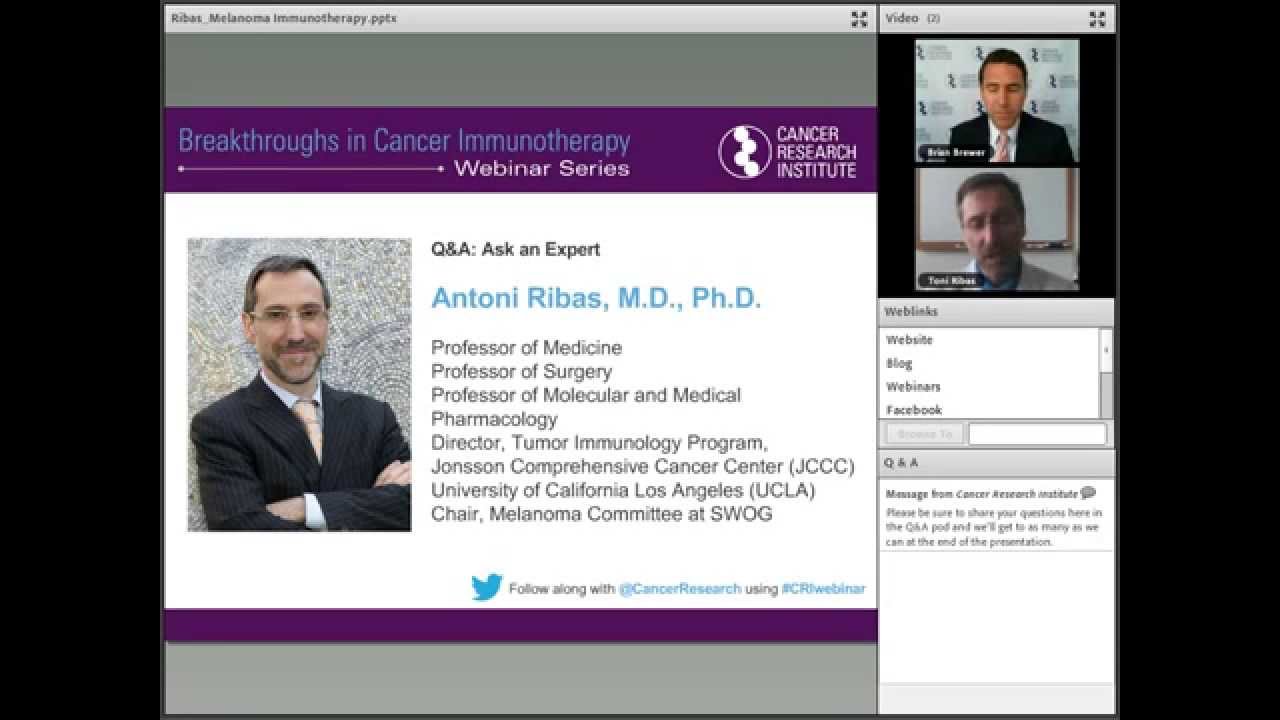The width and height of the screenshot is (1280, 720).
Task: Select Webinars in the Weblinks list
Action: (913, 387)
